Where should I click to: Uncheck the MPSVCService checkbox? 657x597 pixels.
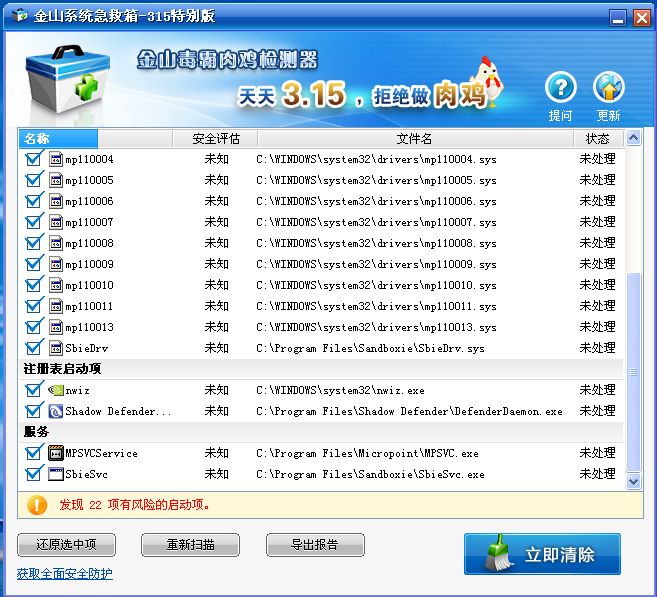[x=34, y=453]
